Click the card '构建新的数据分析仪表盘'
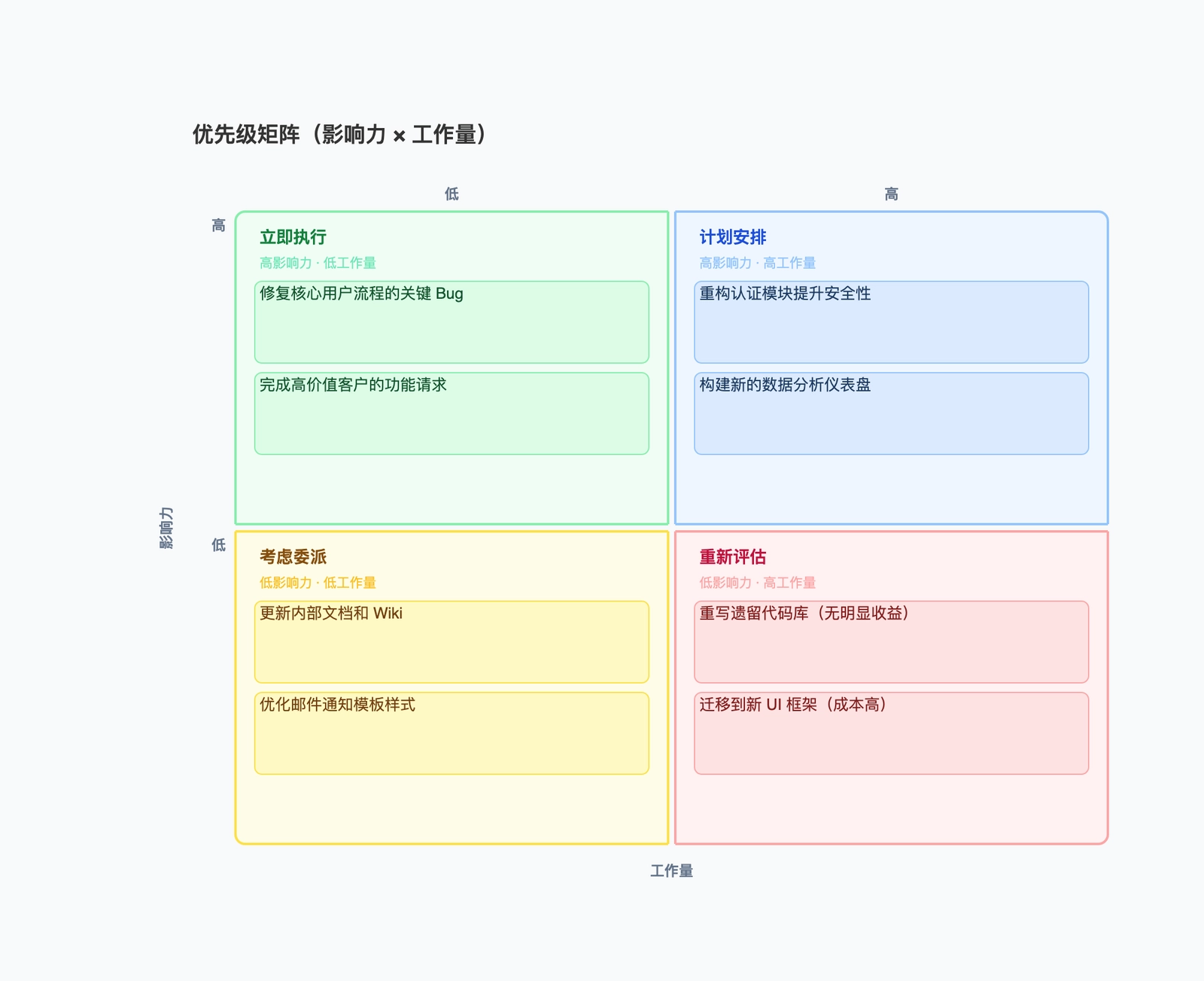 click(x=890, y=413)
